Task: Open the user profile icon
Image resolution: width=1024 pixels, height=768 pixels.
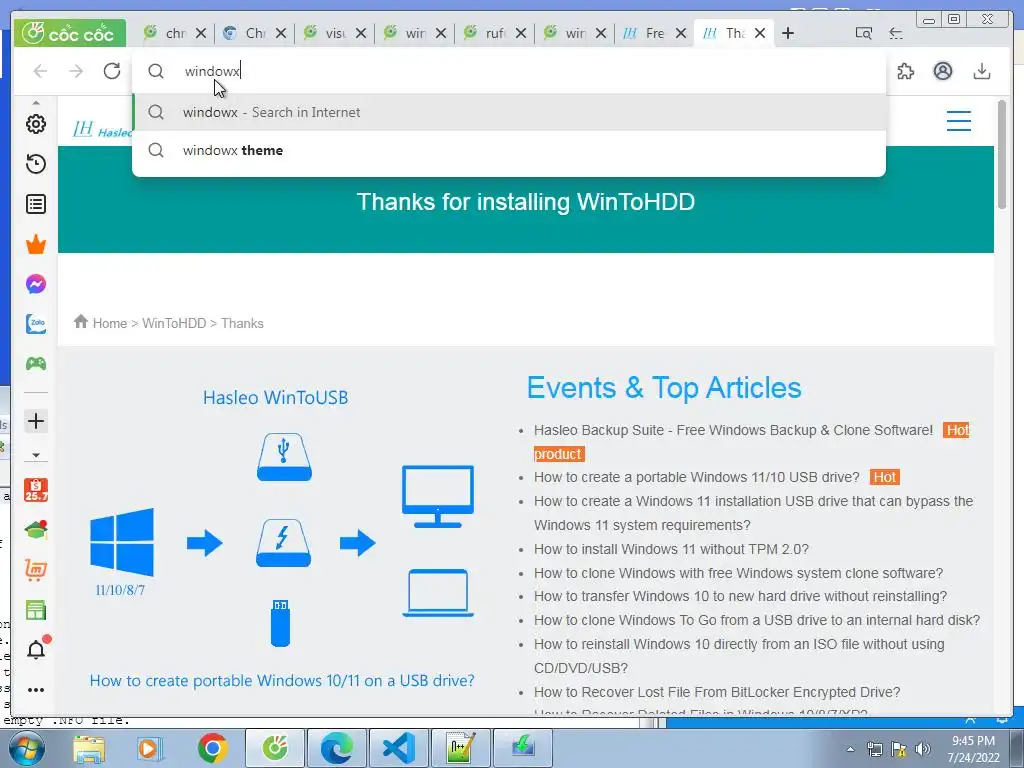Action: tap(942, 71)
